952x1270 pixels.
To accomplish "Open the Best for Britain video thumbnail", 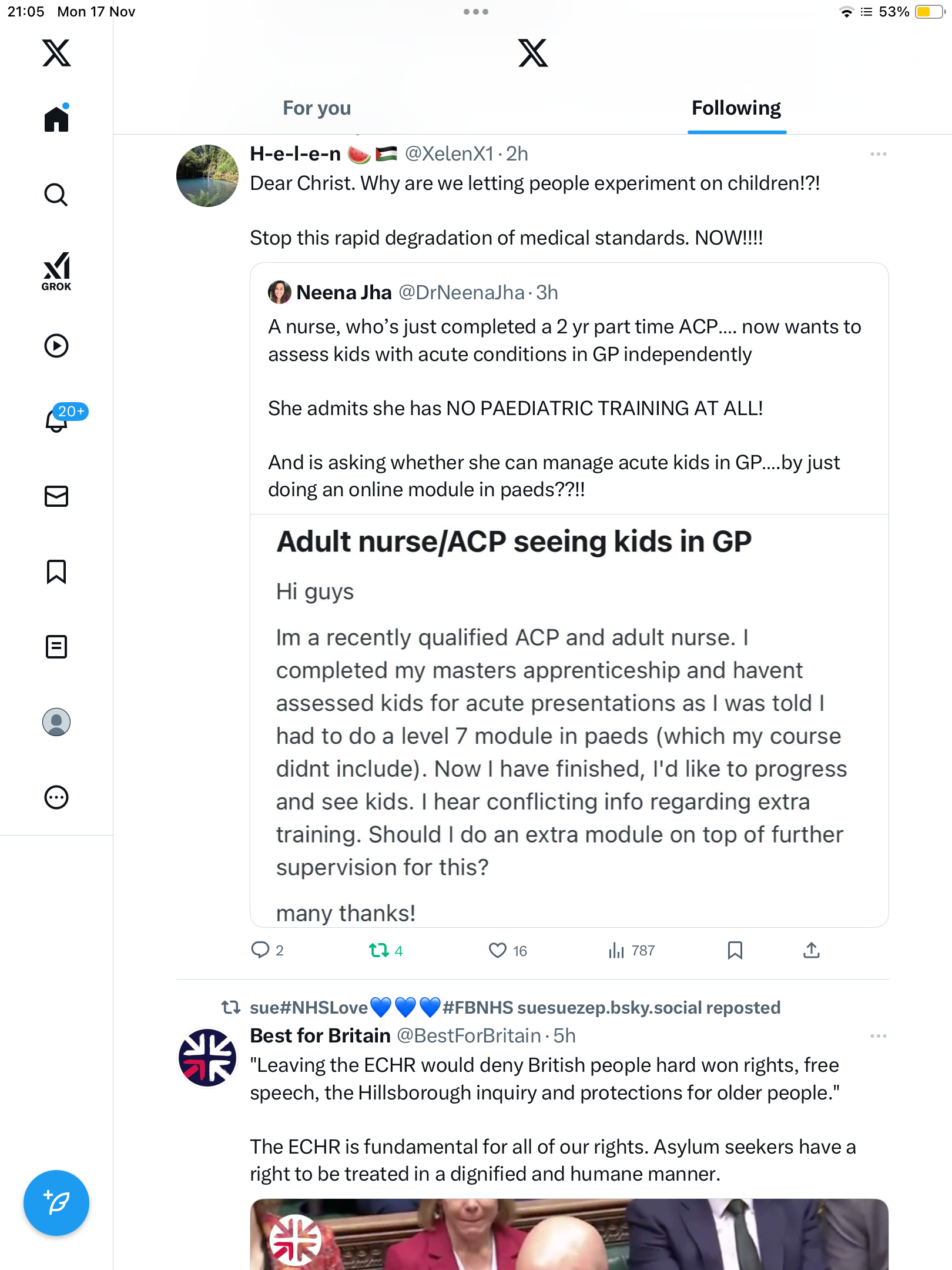I will click(x=569, y=1234).
